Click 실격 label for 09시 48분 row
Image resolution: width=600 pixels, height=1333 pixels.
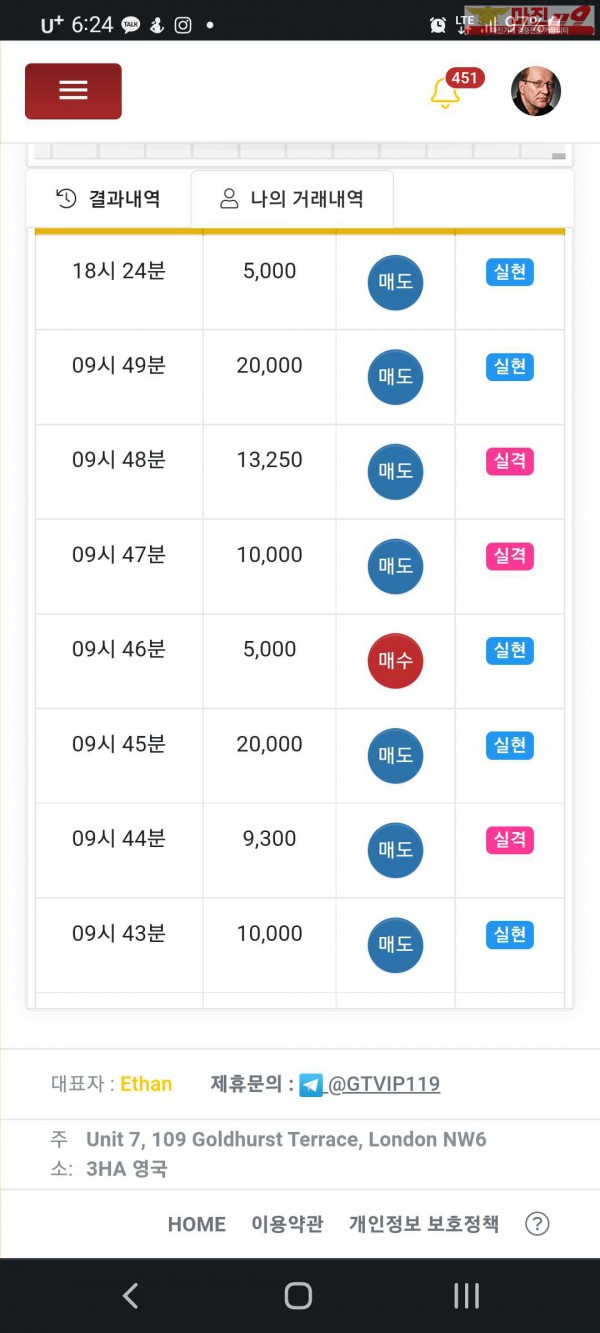510,461
